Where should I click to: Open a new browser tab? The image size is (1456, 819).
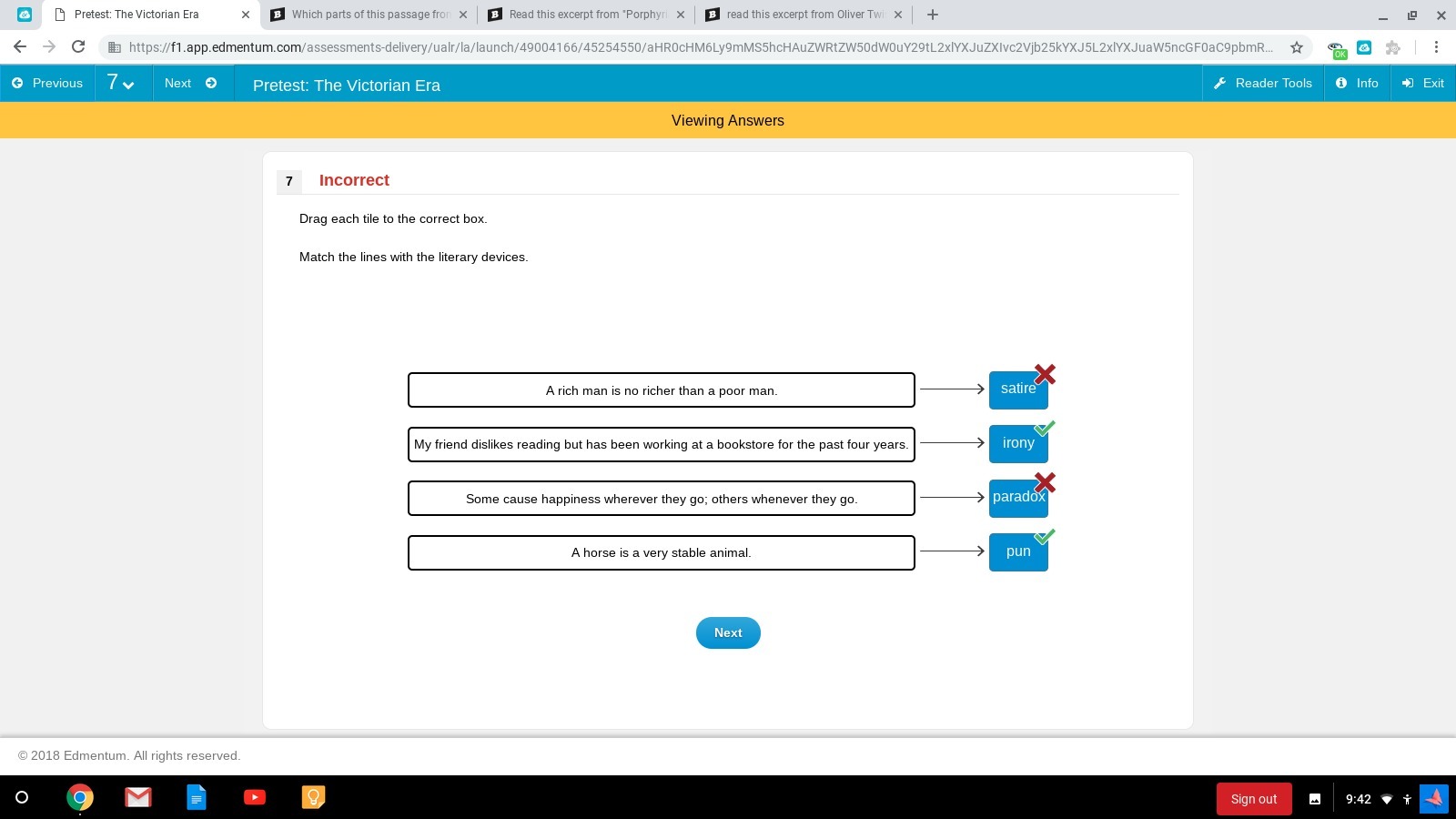coord(932,15)
